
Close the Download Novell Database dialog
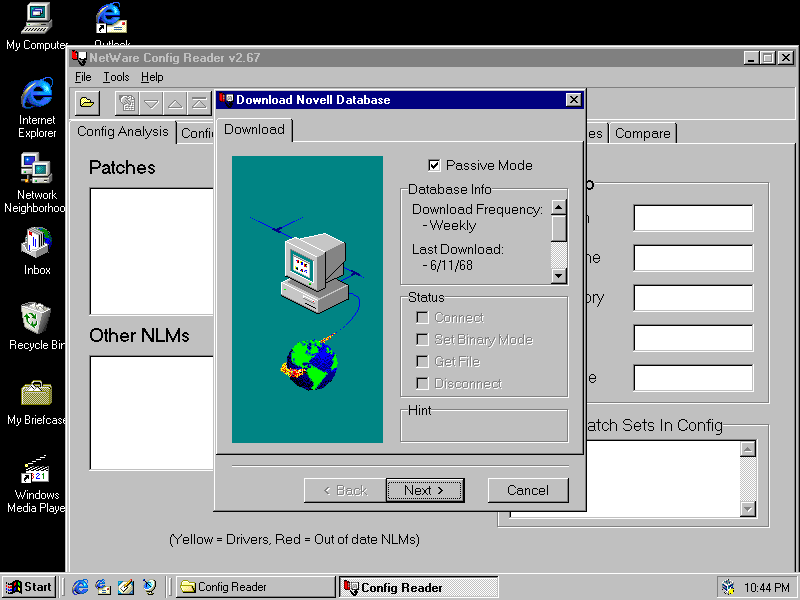click(573, 99)
